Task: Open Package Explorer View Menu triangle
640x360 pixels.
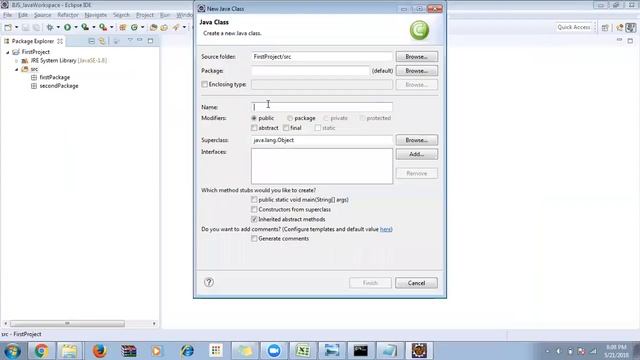Action: pyautogui.click(x=130, y=40)
